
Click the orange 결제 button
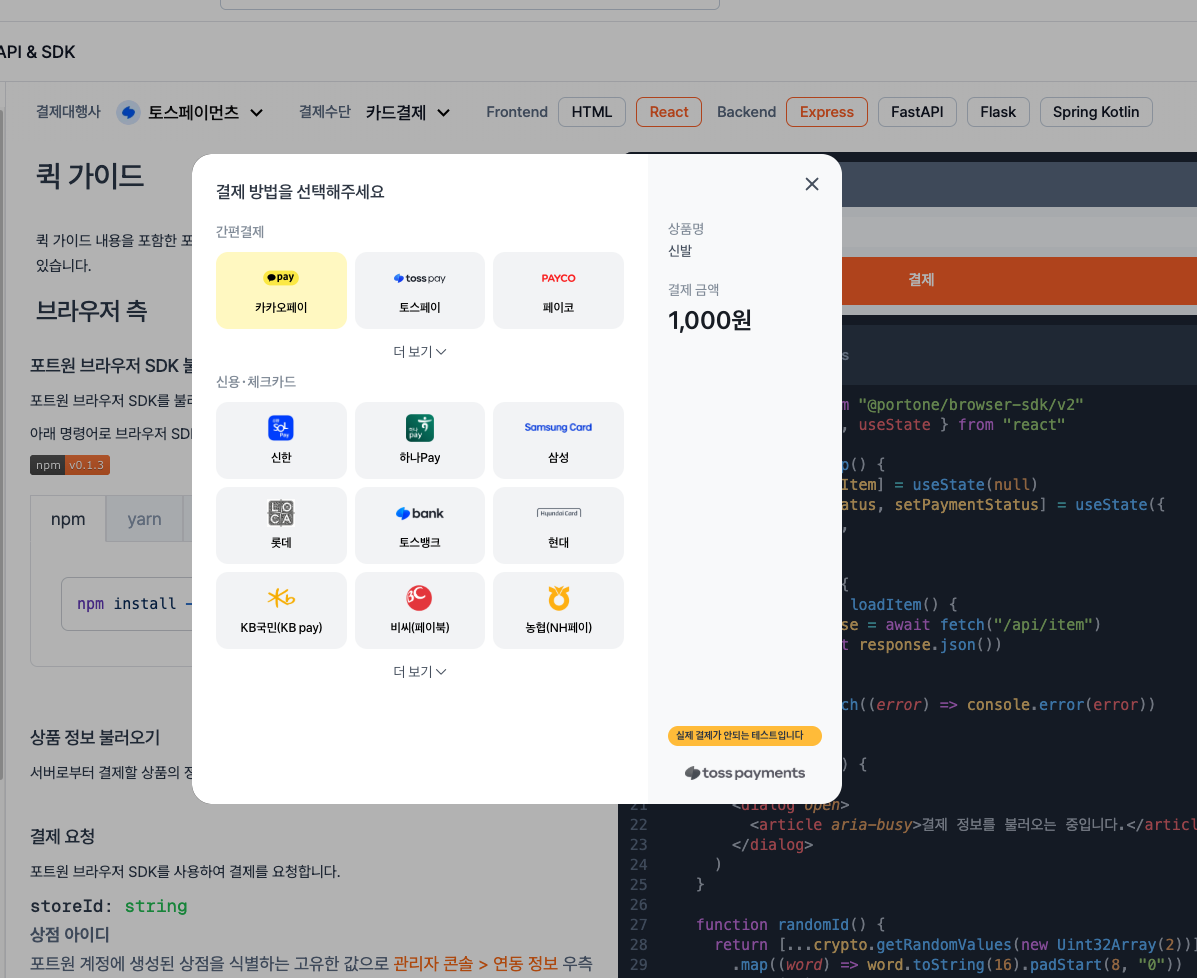click(1018, 280)
